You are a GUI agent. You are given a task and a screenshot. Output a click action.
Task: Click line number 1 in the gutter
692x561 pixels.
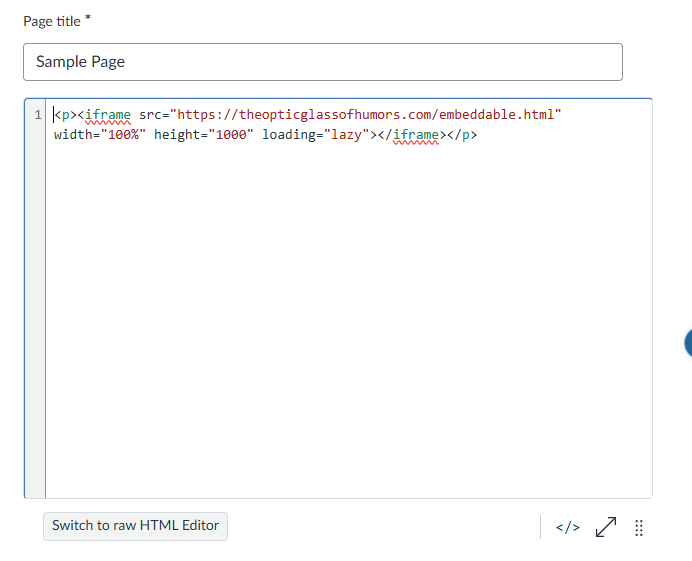(x=38, y=115)
